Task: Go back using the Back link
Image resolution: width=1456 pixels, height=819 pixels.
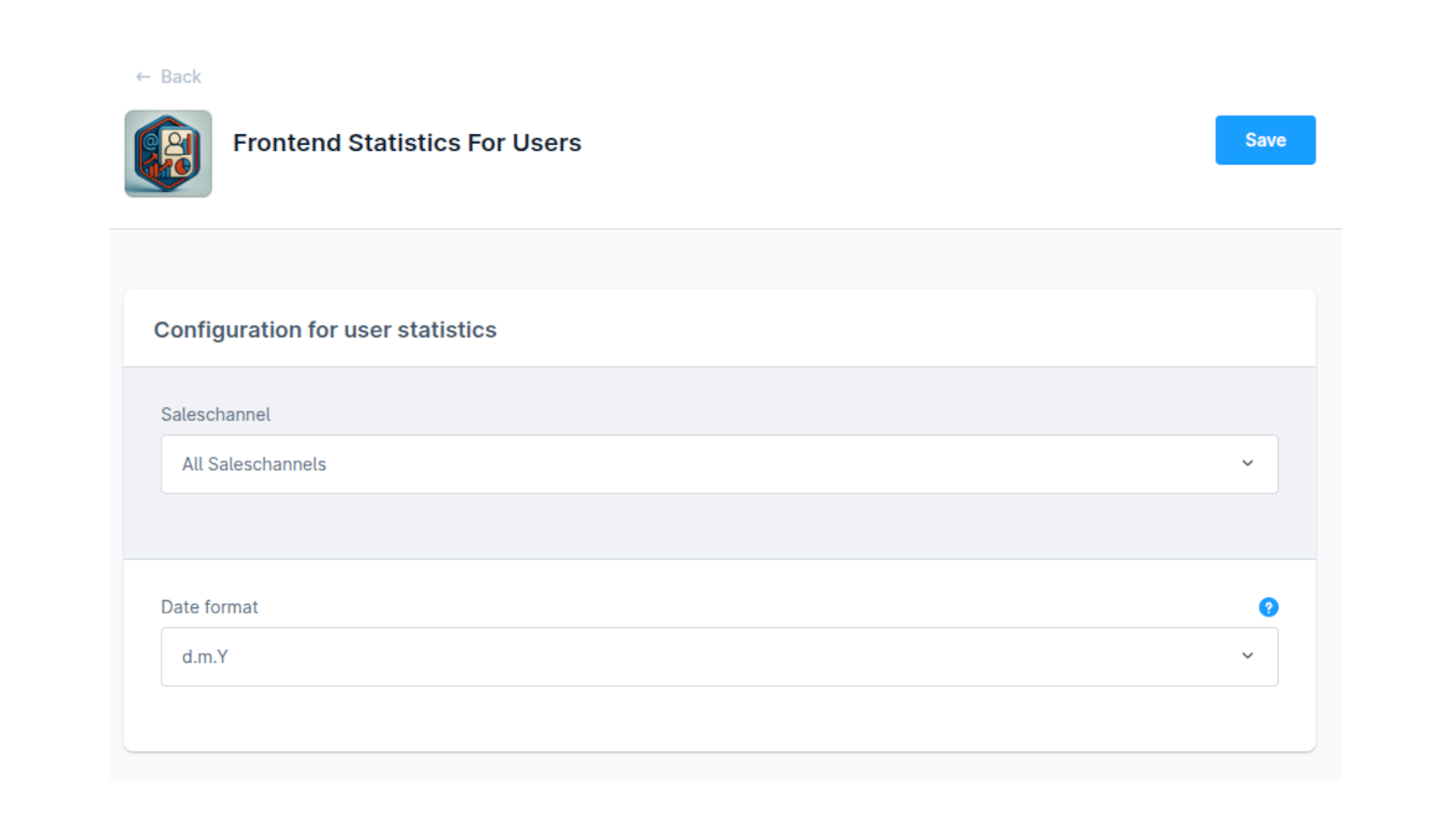Action: point(168,77)
